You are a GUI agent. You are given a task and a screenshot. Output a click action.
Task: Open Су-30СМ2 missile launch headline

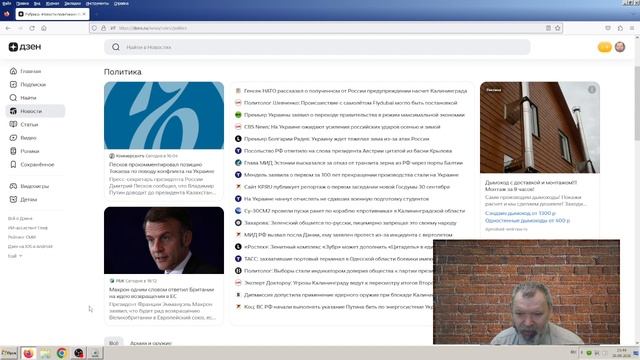point(354,211)
